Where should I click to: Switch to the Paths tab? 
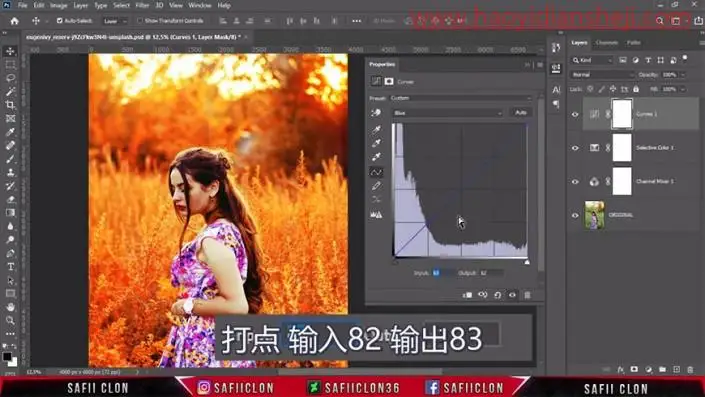(634, 43)
